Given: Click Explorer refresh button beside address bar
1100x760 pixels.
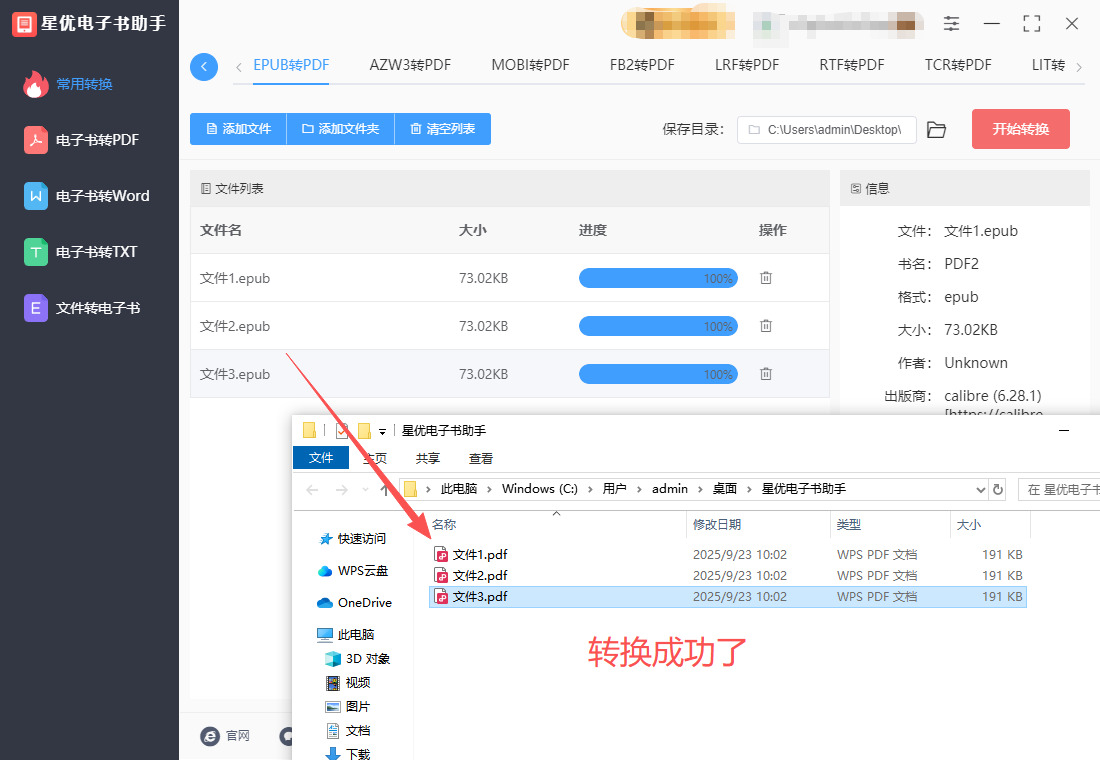Looking at the screenshot, I should (998, 489).
